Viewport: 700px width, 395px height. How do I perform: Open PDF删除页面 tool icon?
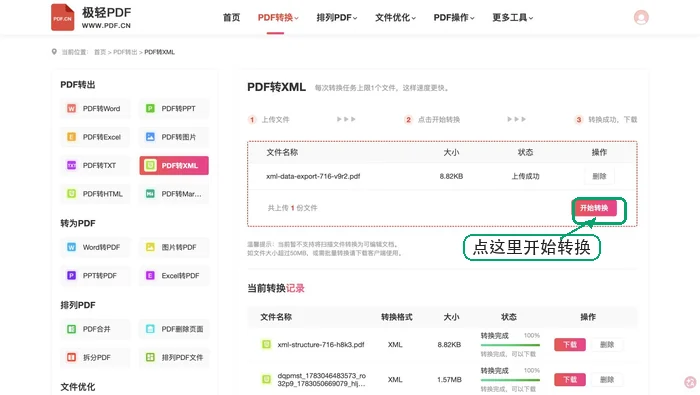[x=150, y=329]
